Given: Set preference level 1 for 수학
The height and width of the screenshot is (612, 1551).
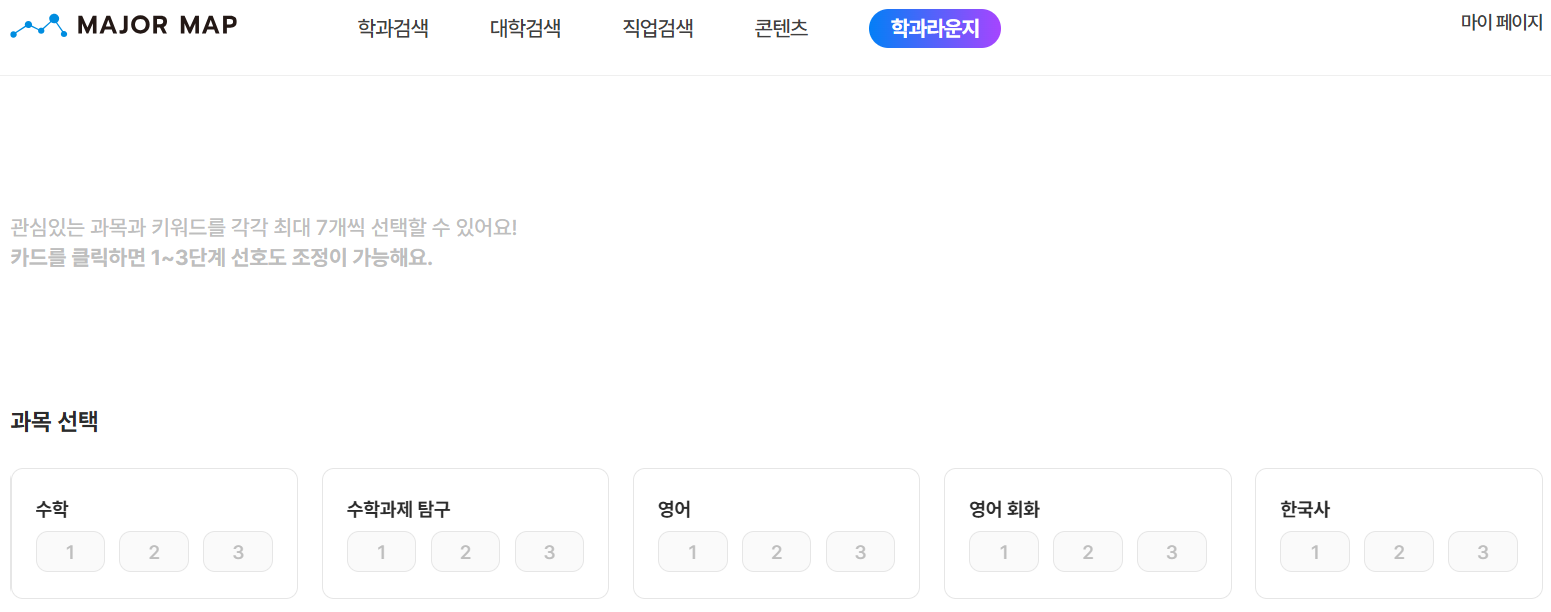Looking at the screenshot, I should pyautogui.click(x=70, y=550).
